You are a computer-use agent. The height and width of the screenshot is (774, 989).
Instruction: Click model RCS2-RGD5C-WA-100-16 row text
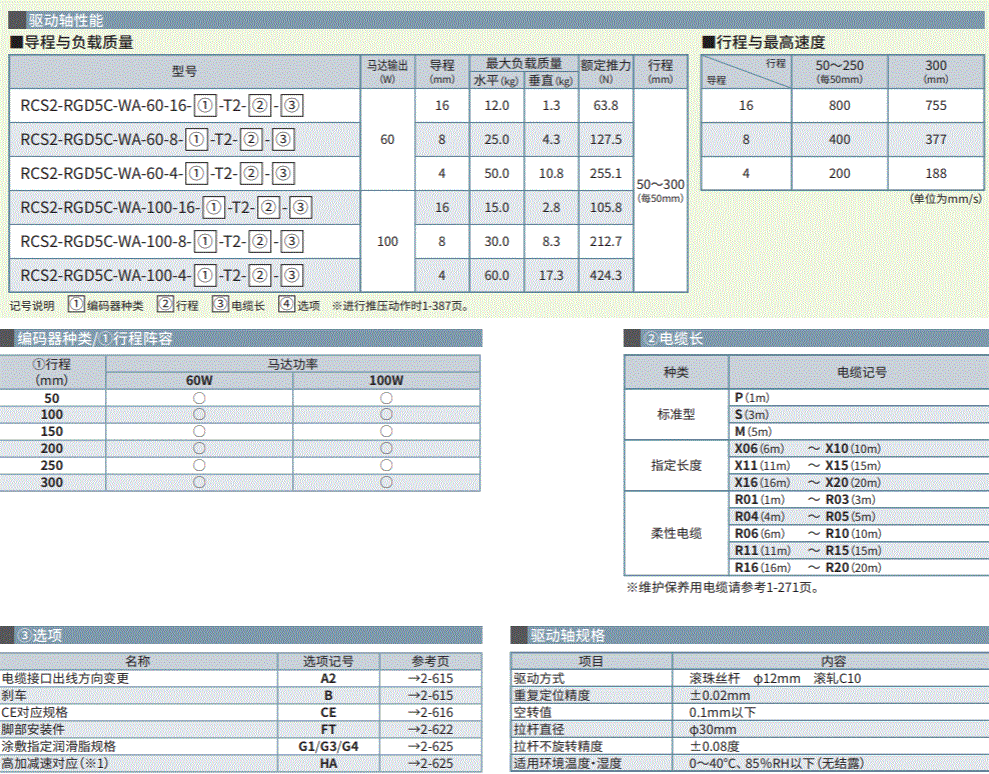166,208
